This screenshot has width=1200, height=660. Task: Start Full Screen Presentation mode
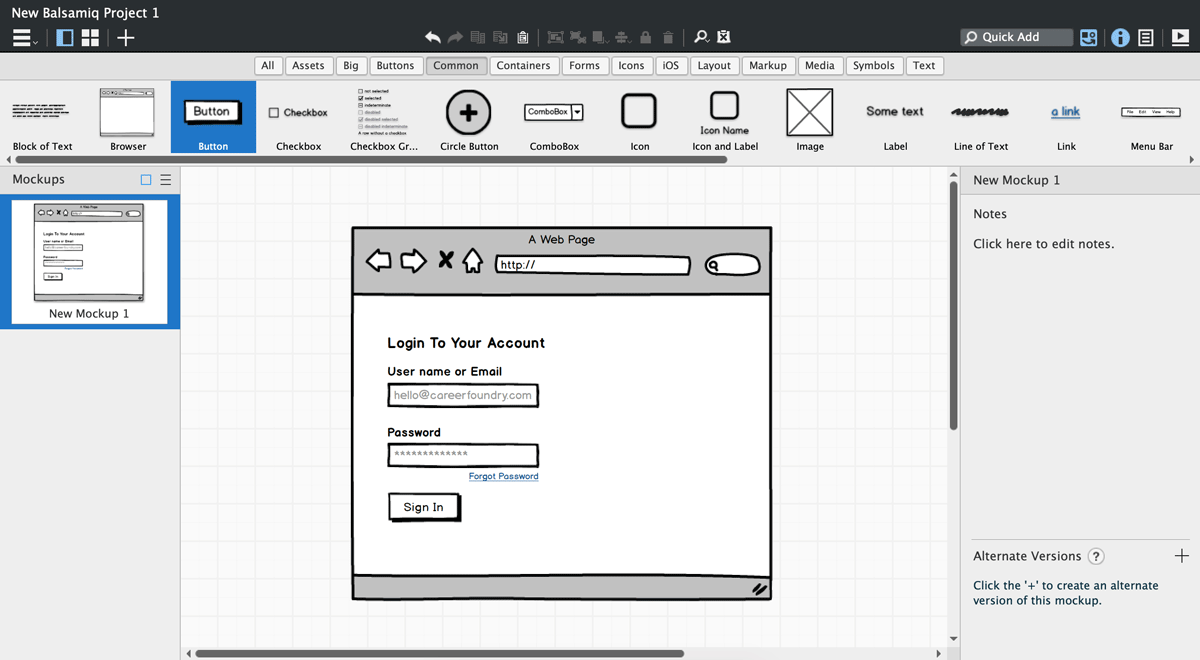tap(1178, 37)
